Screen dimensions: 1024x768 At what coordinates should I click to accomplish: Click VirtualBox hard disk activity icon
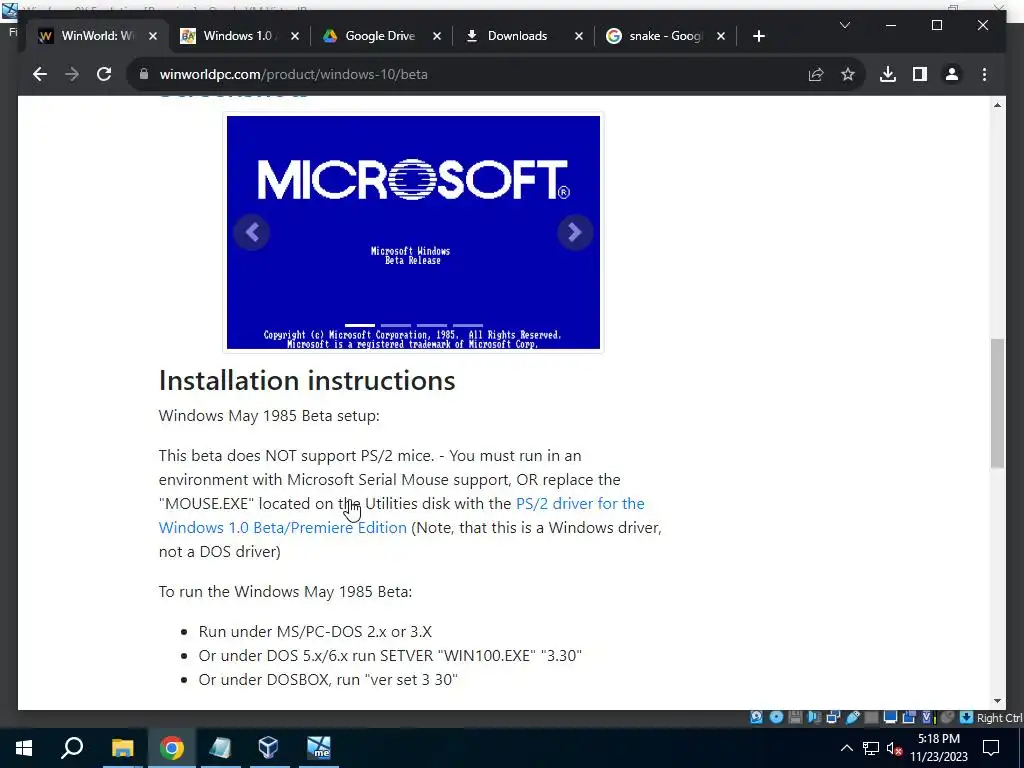click(x=756, y=718)
